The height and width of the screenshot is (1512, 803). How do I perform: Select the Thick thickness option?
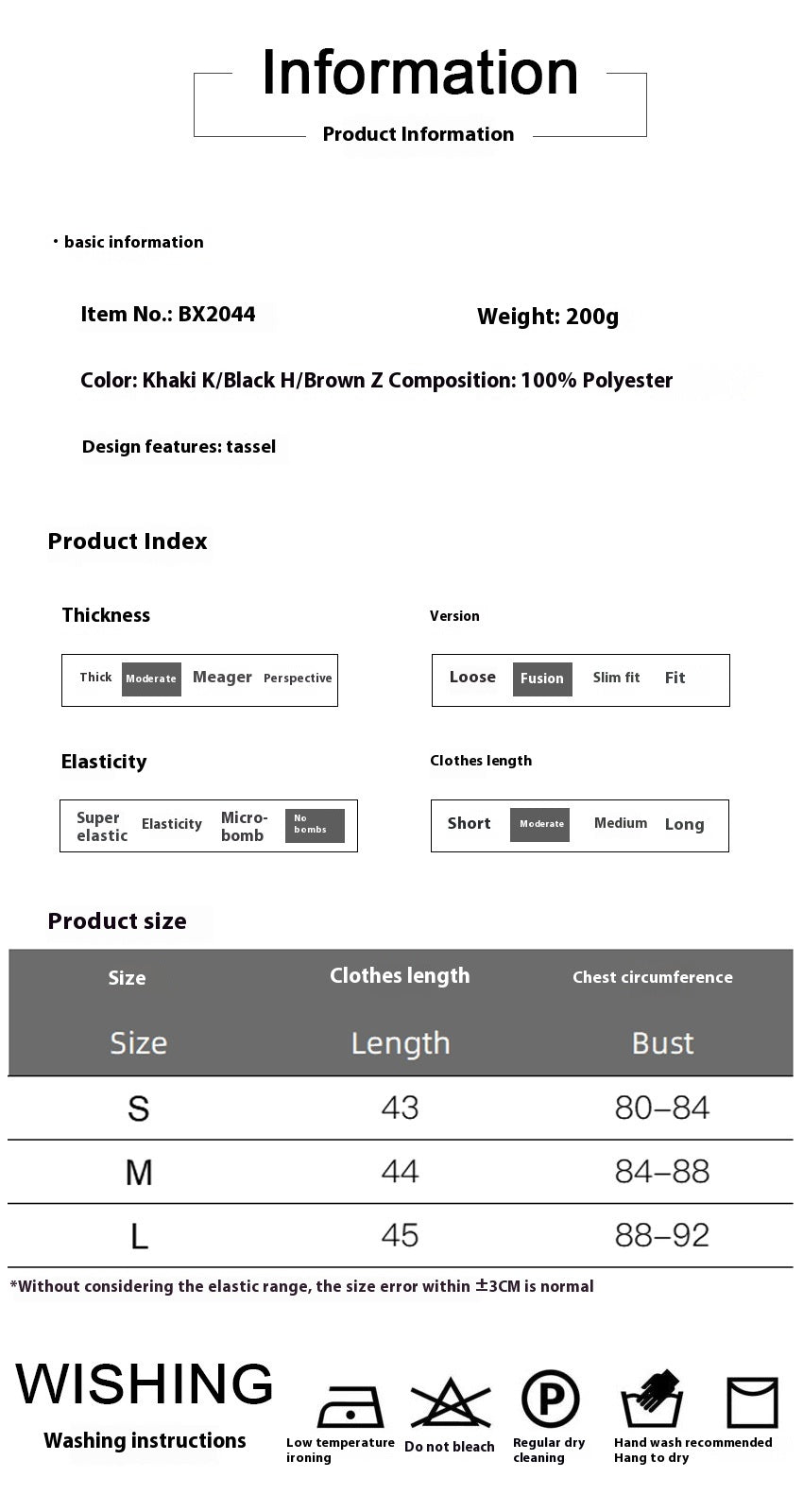[95, 678]
